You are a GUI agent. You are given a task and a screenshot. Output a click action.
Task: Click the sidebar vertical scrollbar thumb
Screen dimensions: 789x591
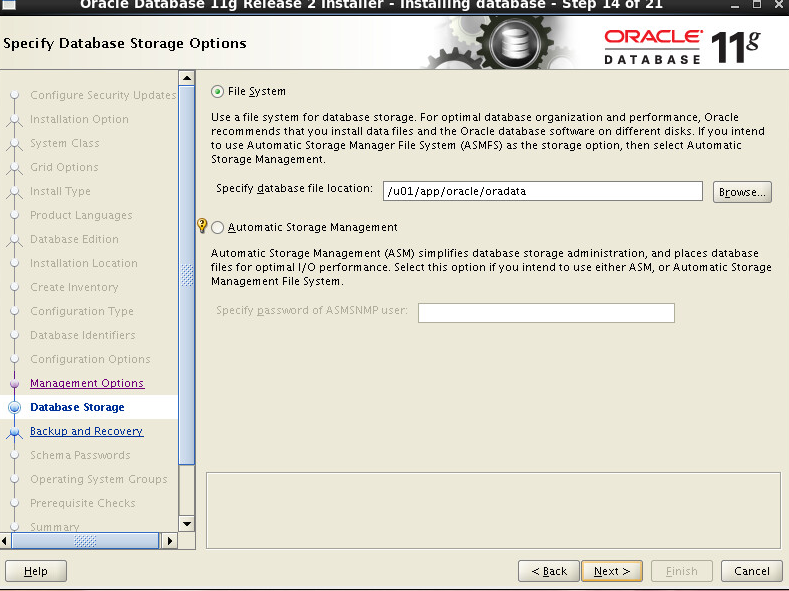pos(187,275)
